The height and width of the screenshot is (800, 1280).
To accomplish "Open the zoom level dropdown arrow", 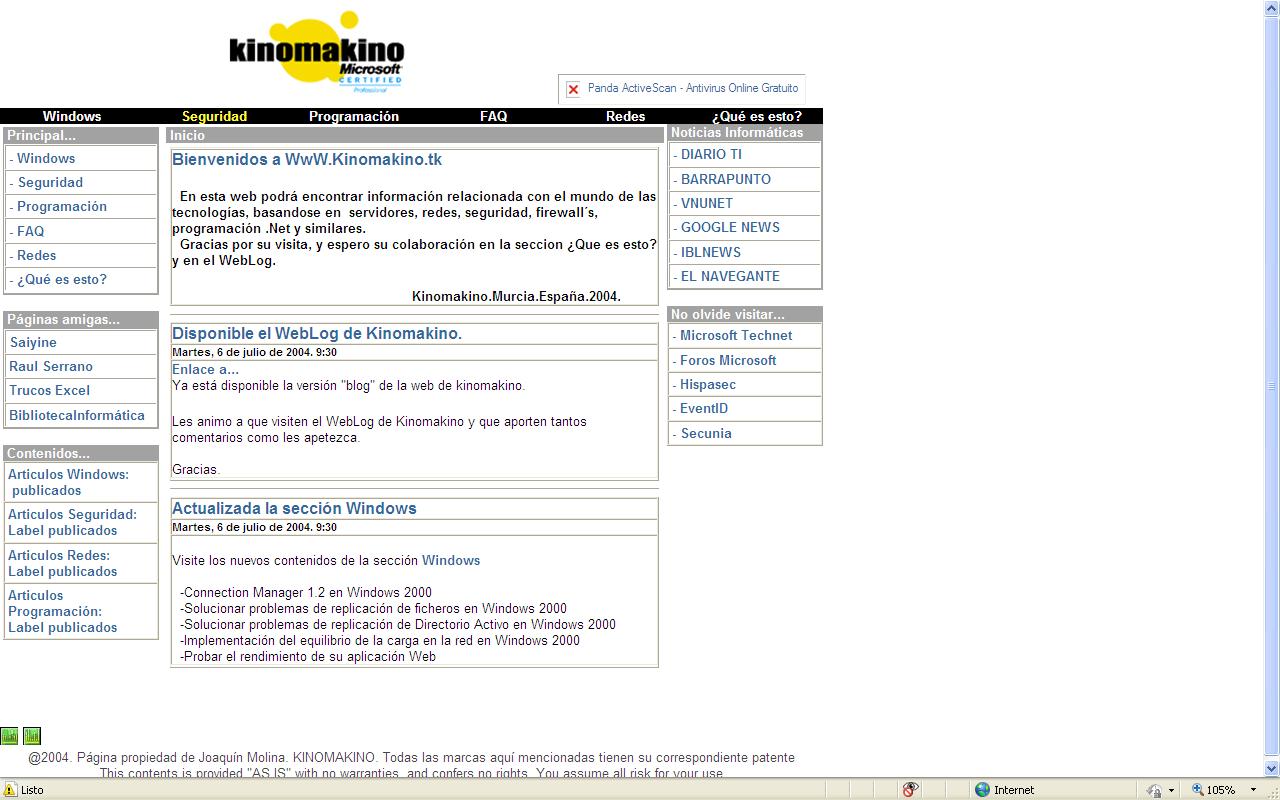I will [1253, 790].
